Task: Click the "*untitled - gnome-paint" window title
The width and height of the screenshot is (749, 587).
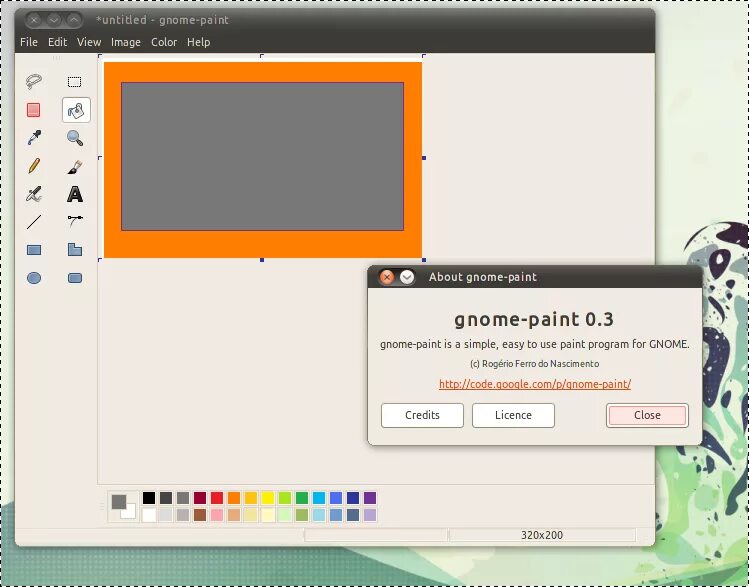Action: point(162,20)
